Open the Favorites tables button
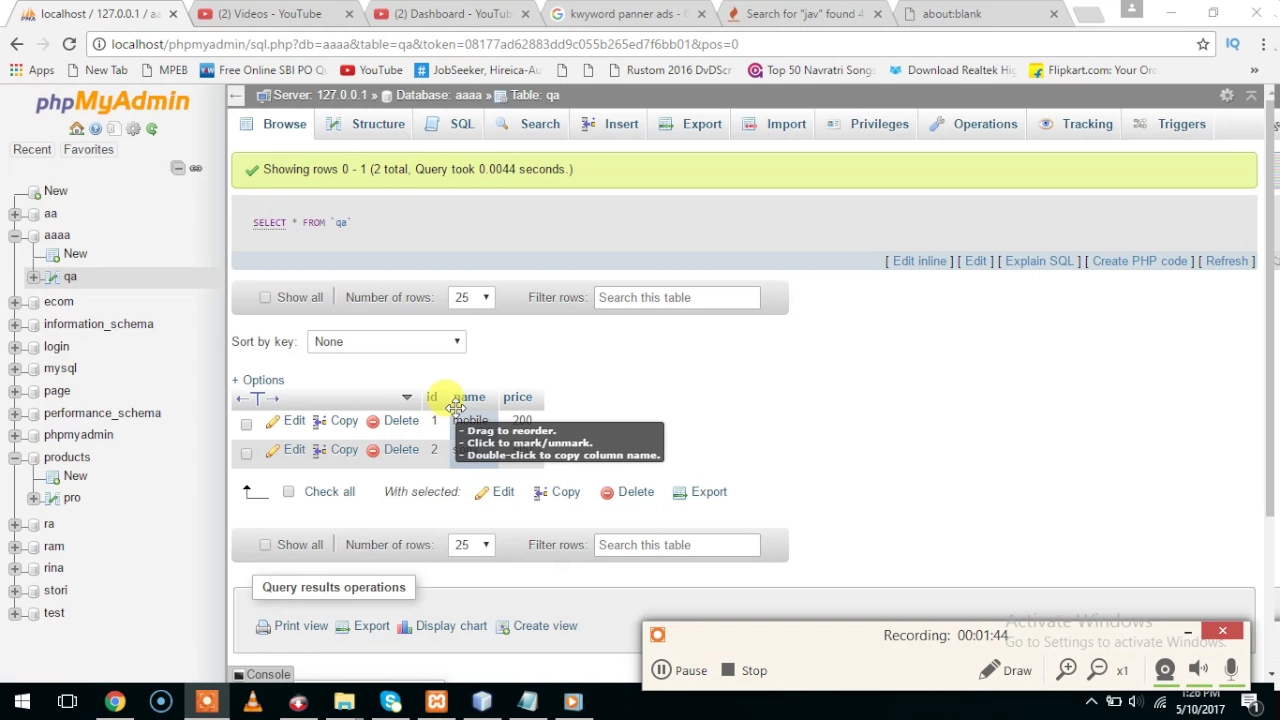Viewport: 1280px width, 720px height. pos(88,150)
